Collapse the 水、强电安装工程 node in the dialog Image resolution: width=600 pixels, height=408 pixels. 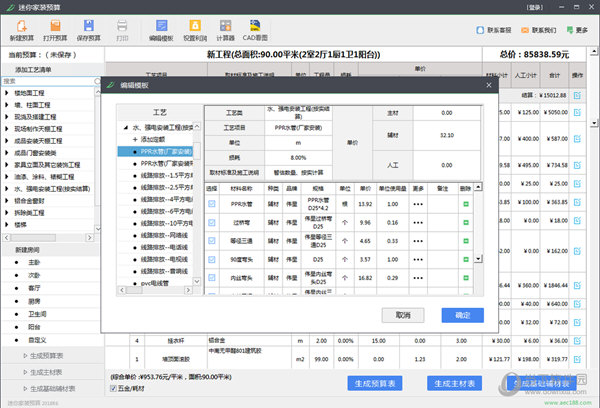tap(126, 127)
